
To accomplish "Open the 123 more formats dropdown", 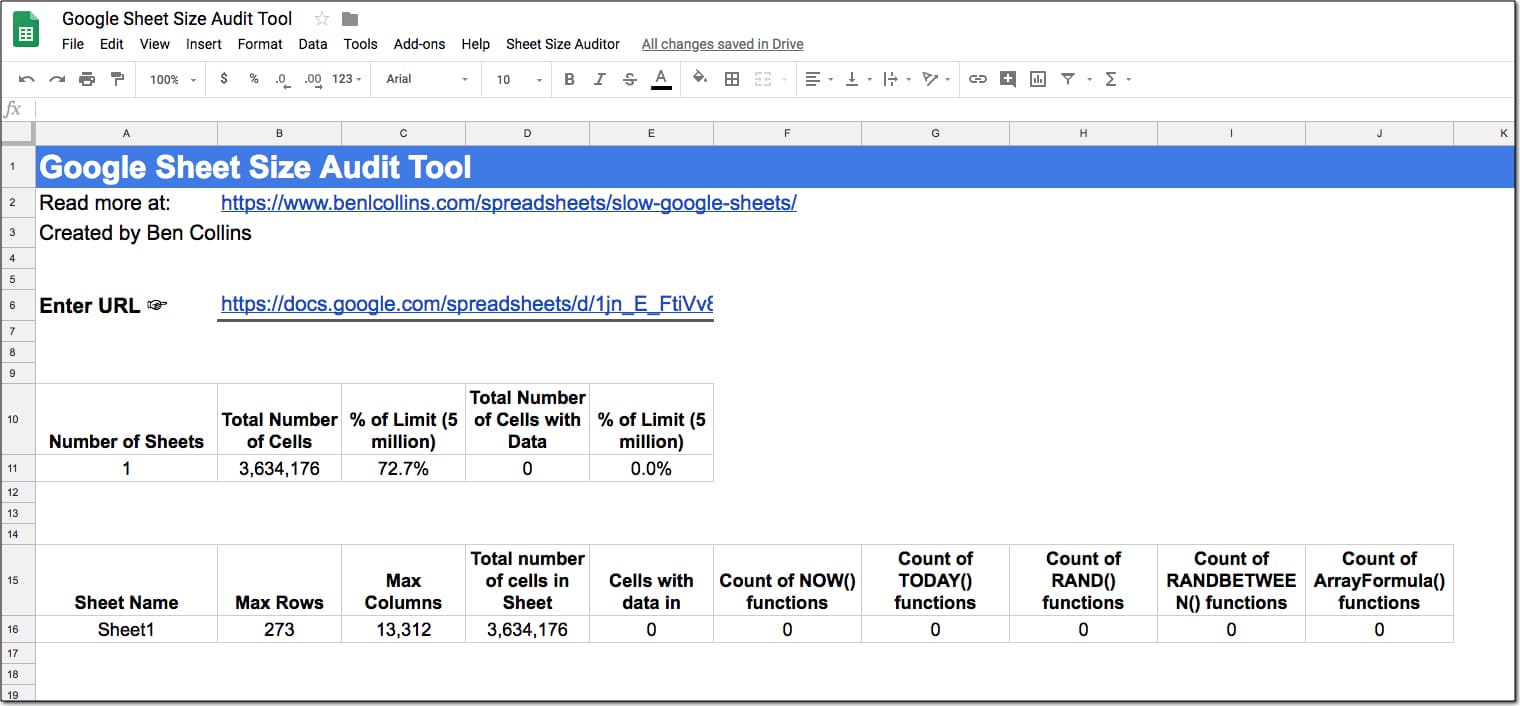I will (347, 79).
